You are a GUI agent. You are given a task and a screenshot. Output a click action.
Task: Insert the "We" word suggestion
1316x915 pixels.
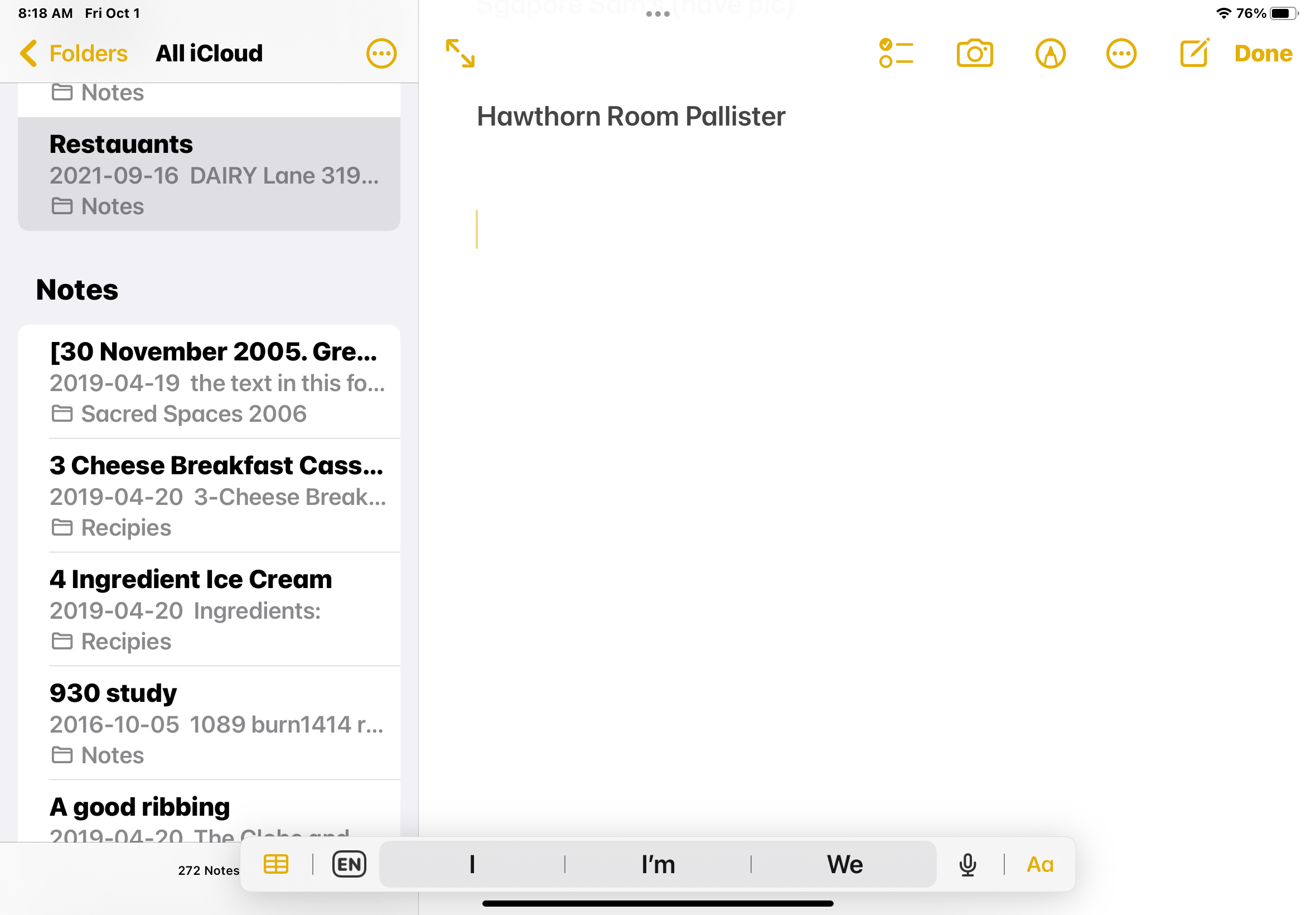[844, 864]
